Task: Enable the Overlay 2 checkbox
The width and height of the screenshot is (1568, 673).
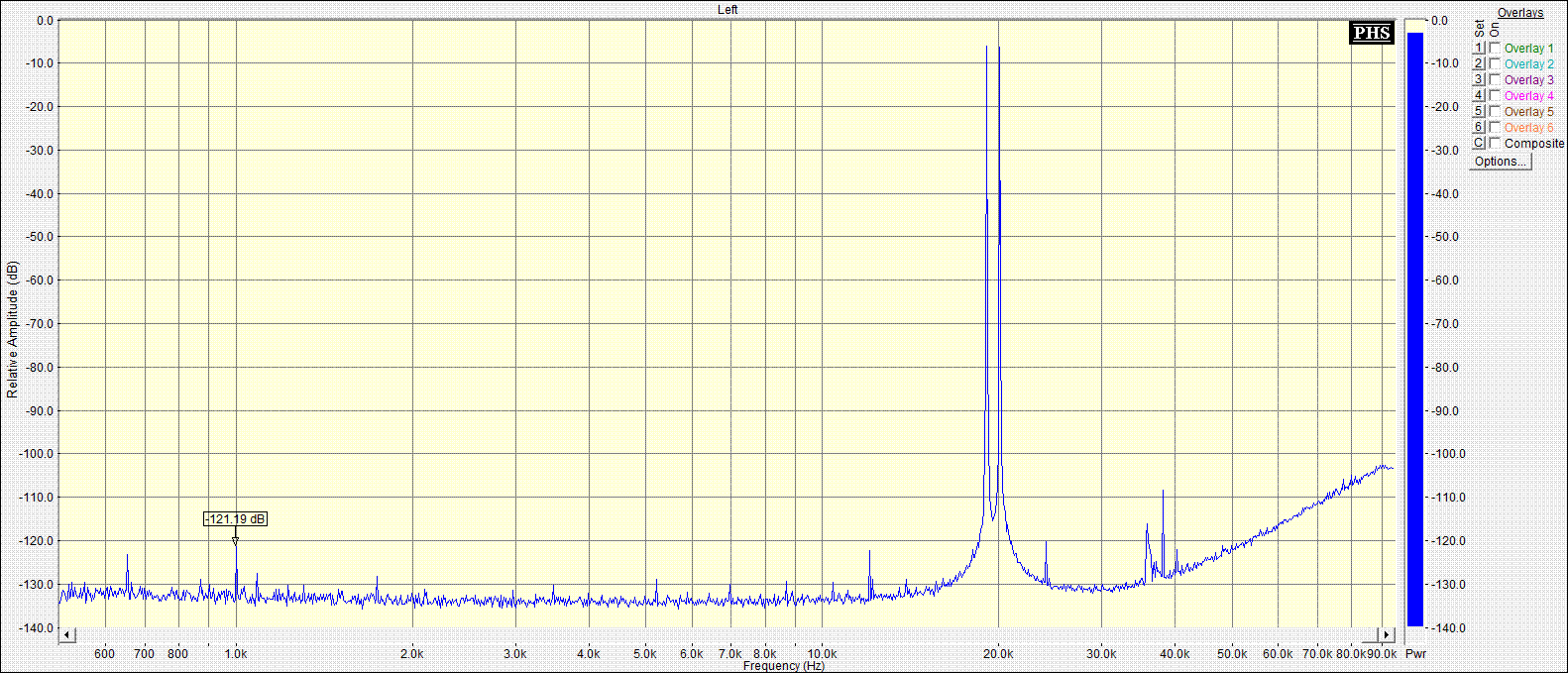Action: click(x=1495, y=63)
